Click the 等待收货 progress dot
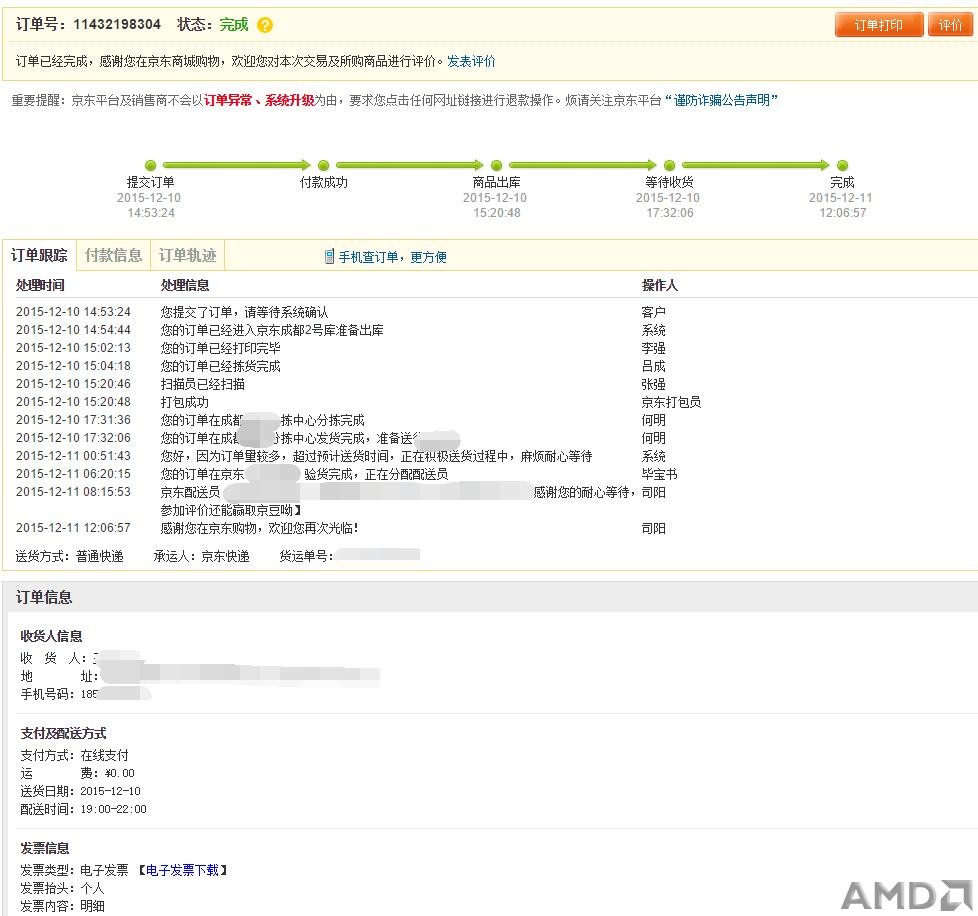Screen dimensions: 978x916 [x=669, y=165]
